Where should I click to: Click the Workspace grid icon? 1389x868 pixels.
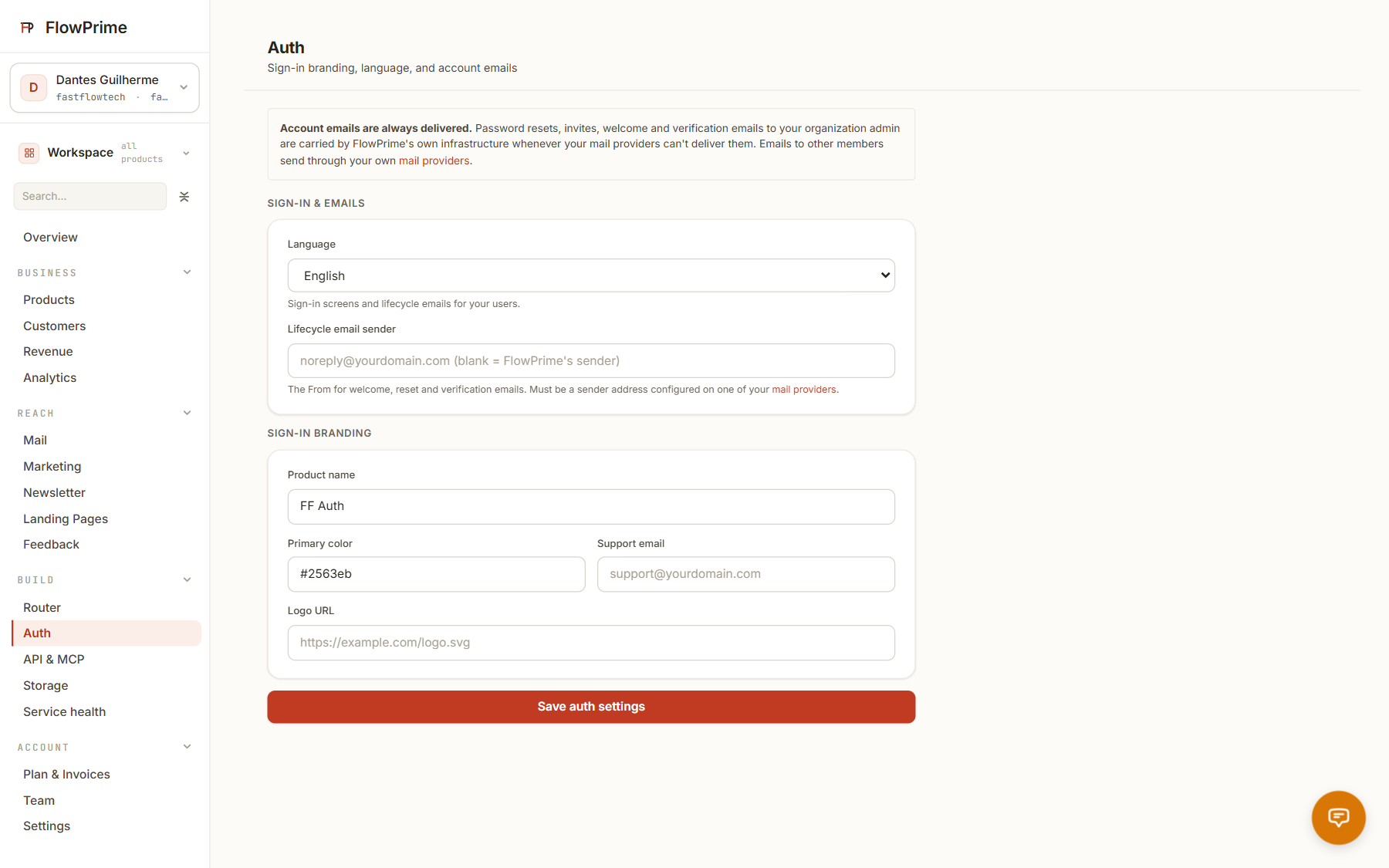click(x=29, y=153)
